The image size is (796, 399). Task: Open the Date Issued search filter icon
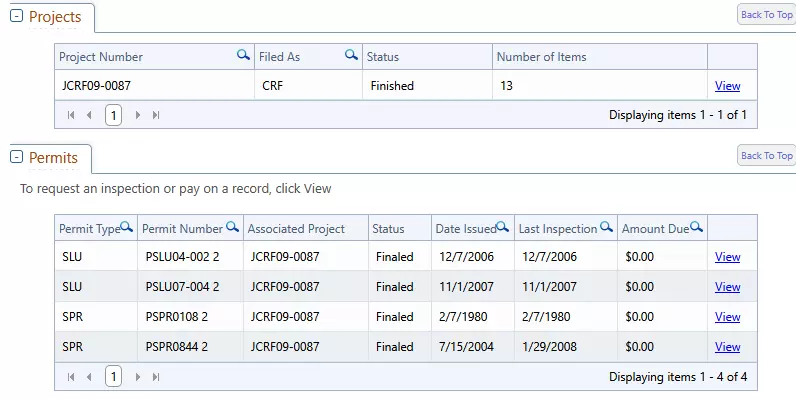503,227
